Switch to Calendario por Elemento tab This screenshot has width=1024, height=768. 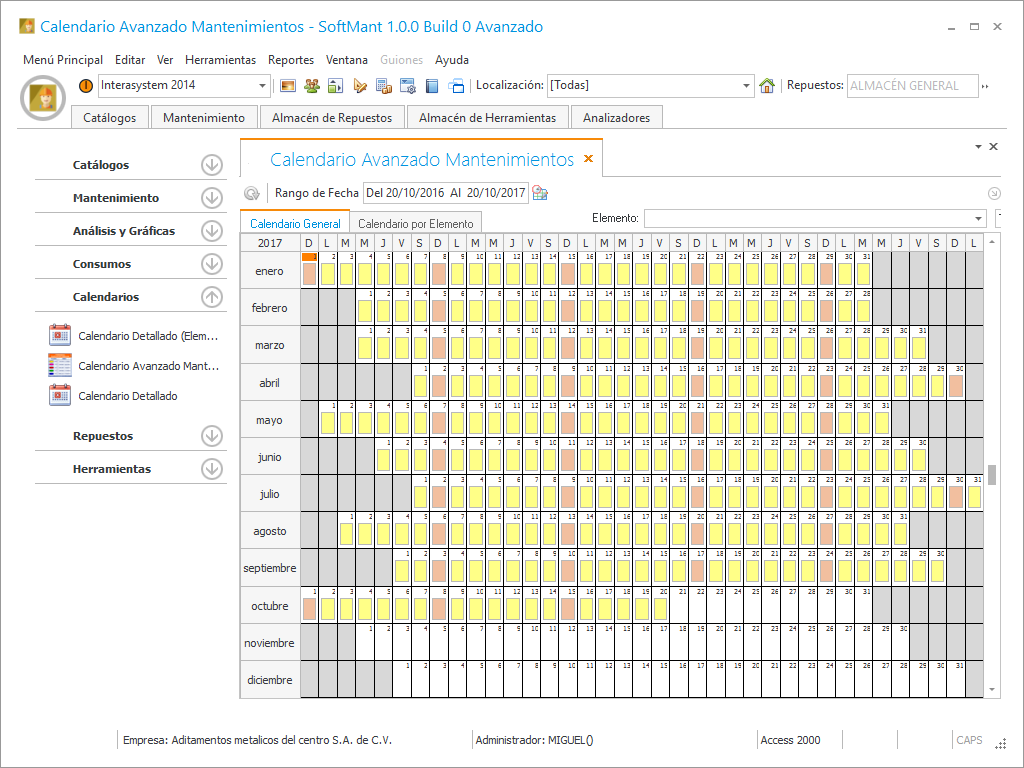[415, 223]
